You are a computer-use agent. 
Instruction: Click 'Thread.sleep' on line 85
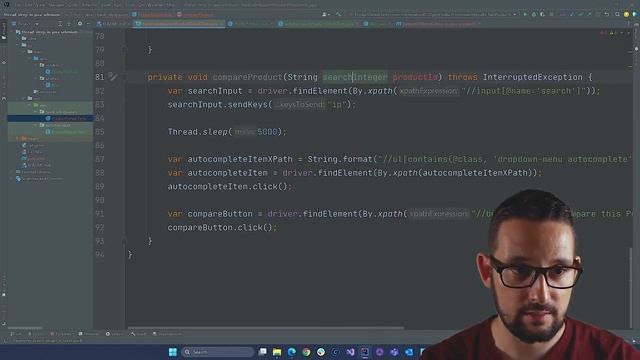(198, 132)
